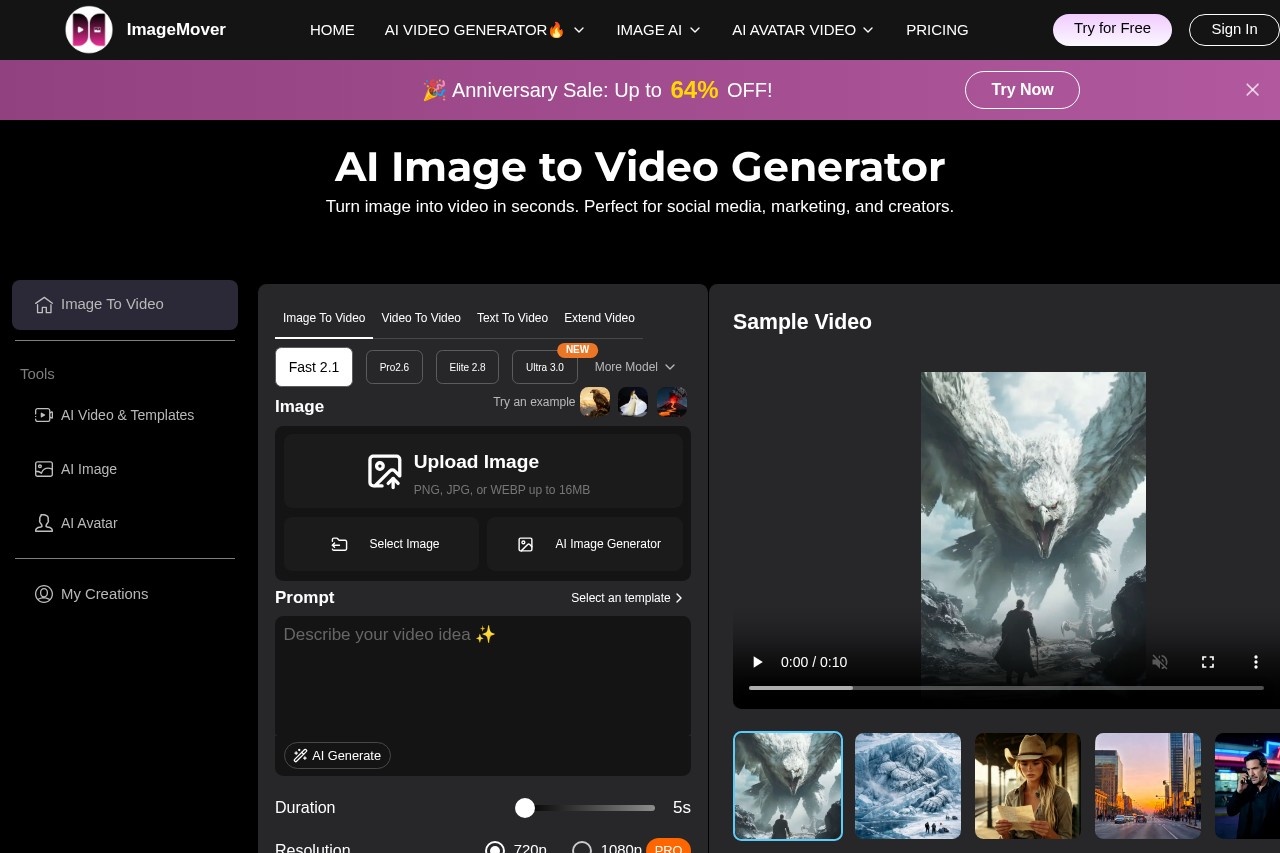Choose the Pro2.6 model
This screenshot has width=1280, height=853.
coord(394,367)
